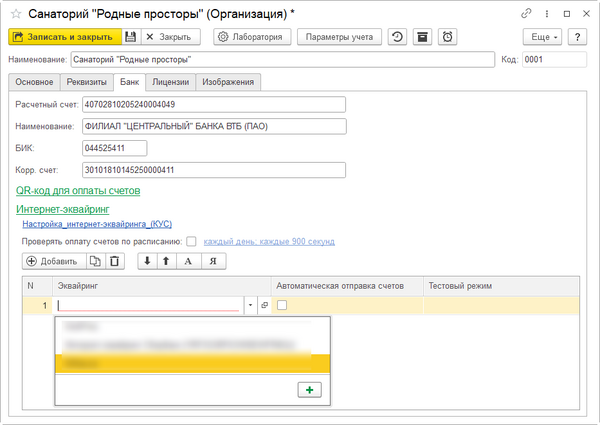600x425 pixels.
Task: Click the Расчетный счет field
Action: tap(214, 105)
